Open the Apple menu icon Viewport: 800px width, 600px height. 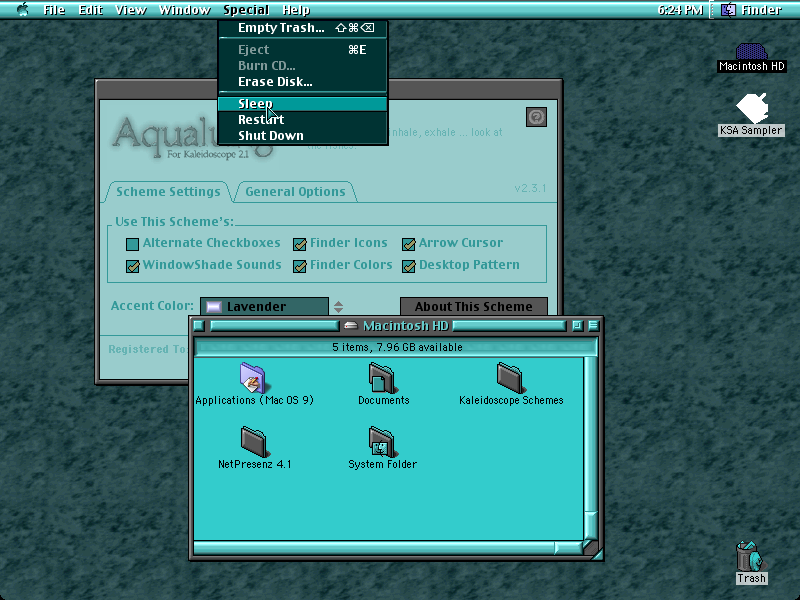22,9
